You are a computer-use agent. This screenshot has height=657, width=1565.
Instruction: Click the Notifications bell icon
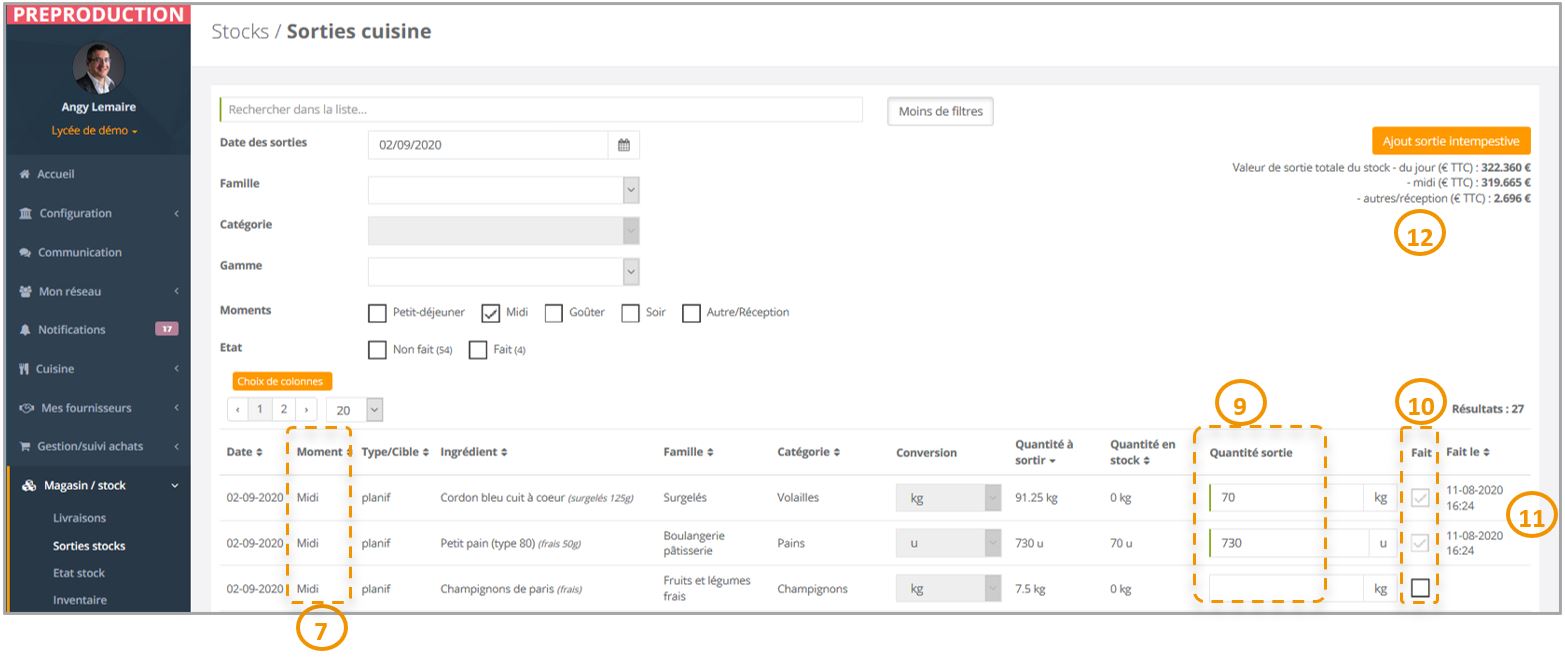[25, 330]
